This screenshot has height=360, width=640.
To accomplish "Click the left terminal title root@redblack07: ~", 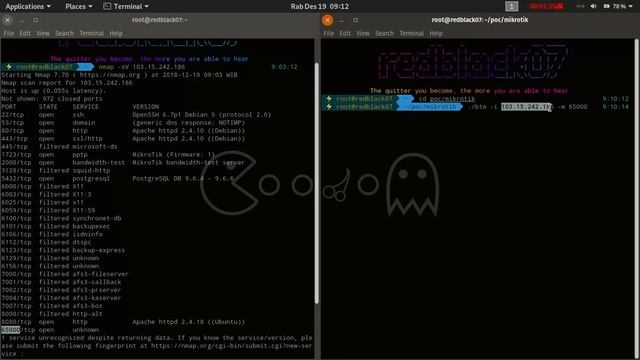I will pos(160,20).
